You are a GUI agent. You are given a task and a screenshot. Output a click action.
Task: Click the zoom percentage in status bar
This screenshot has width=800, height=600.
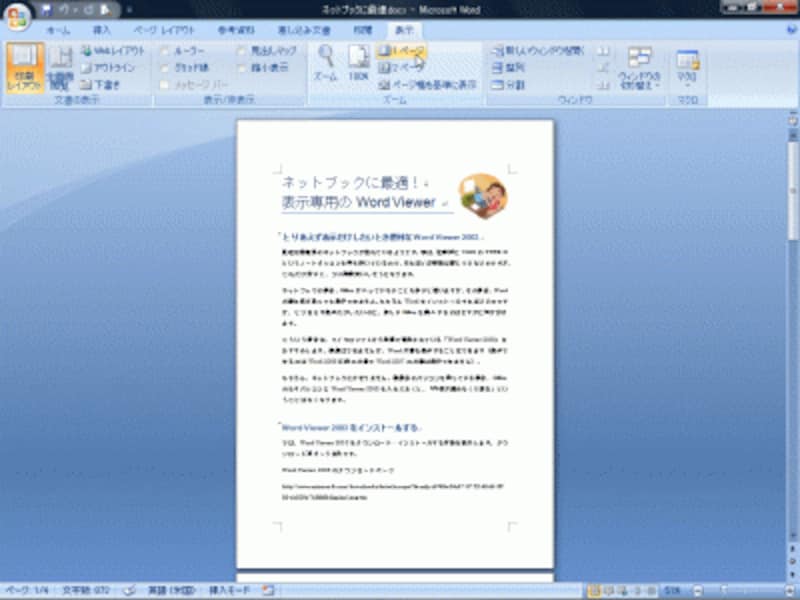[x=672, y=591]
